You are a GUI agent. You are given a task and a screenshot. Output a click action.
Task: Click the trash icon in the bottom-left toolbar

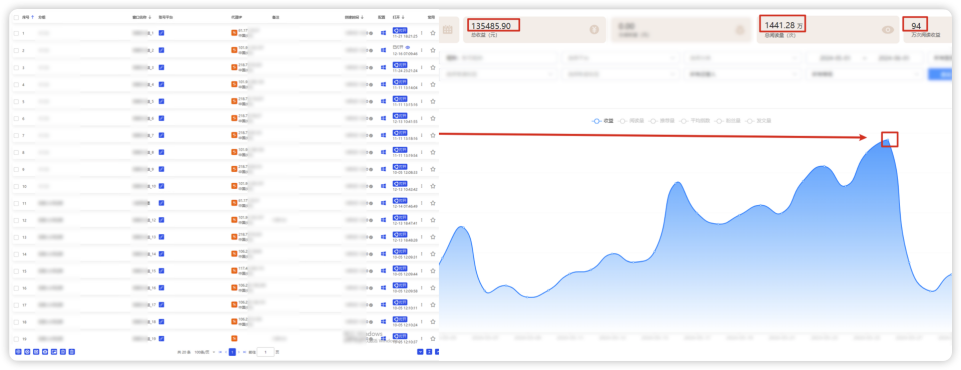click(72, 352)
